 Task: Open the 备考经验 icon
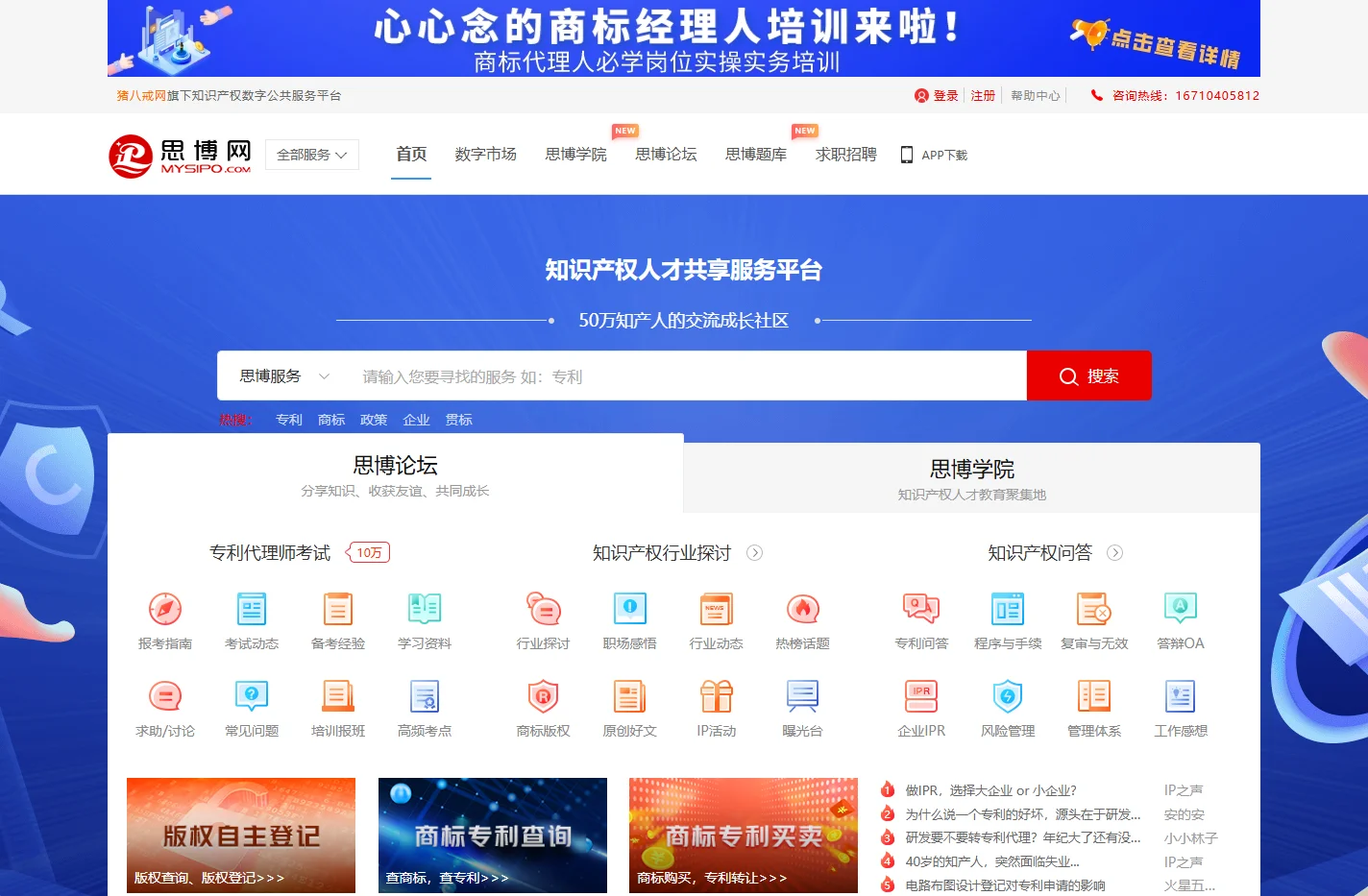coord(338,609)
